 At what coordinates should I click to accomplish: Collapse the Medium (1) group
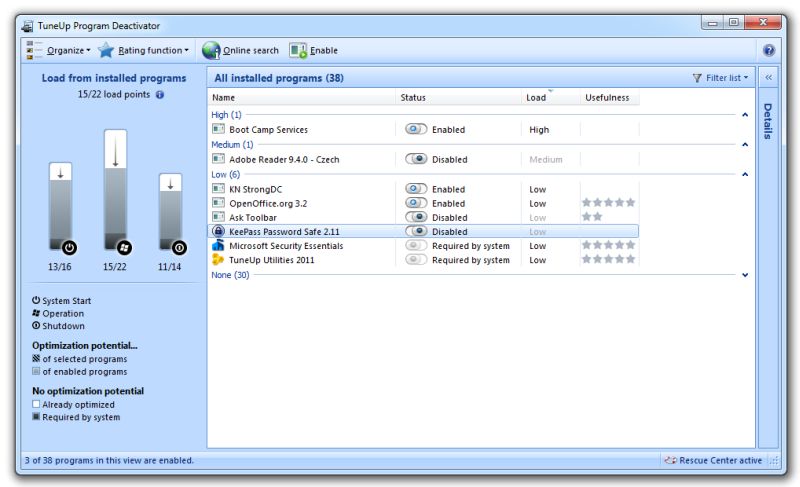tap(745, 144)
